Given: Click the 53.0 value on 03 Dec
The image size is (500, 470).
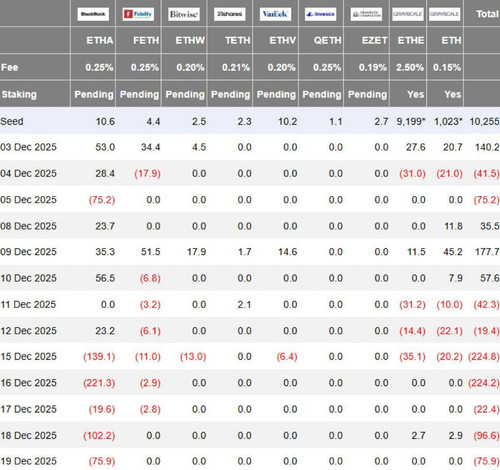Looking at the screenshot, I should (x=105, y=147).
